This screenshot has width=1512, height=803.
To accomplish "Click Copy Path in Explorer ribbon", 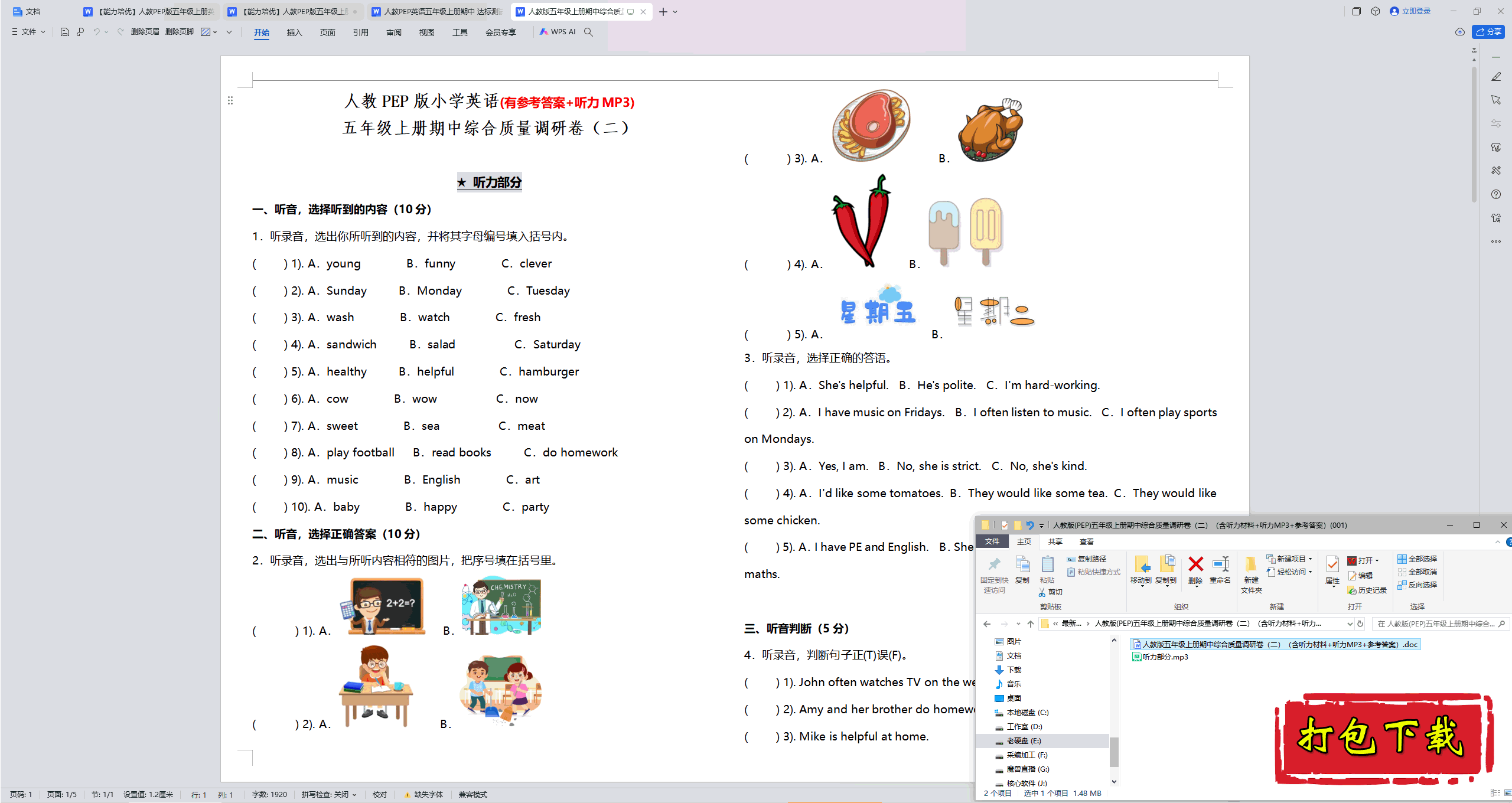I will [1087, 559].
